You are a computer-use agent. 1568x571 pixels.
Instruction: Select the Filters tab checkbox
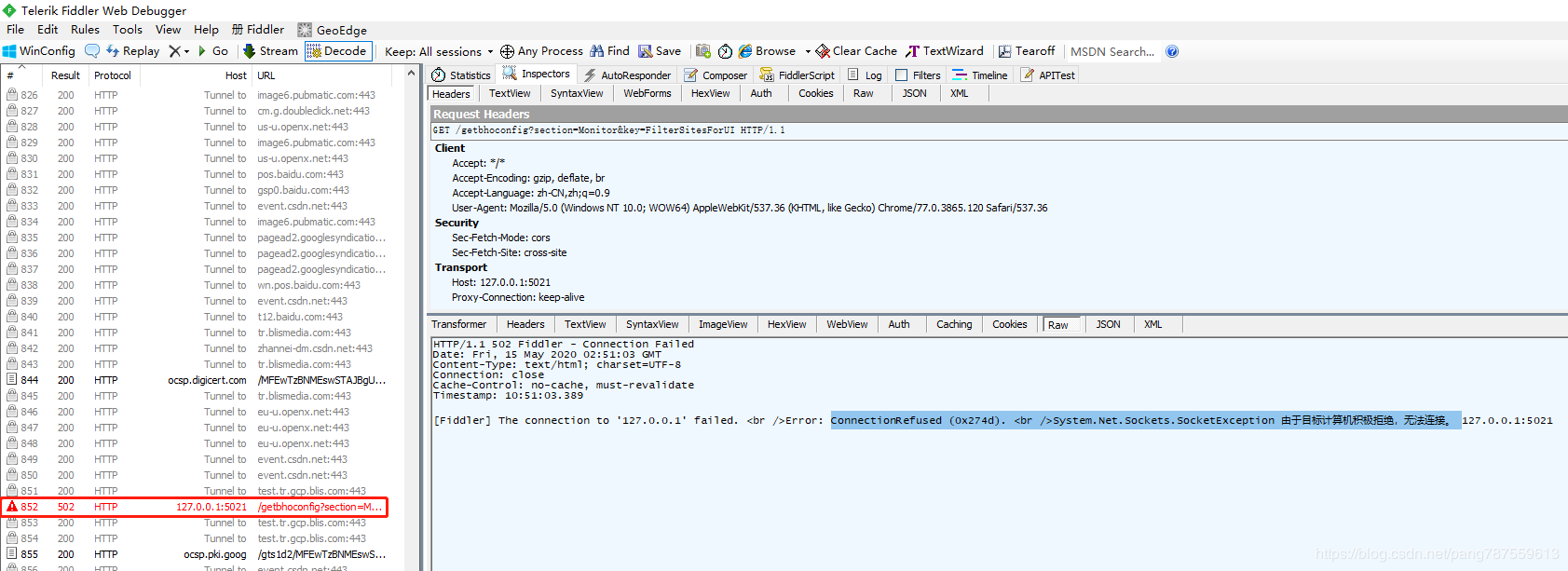click(901, 75)
